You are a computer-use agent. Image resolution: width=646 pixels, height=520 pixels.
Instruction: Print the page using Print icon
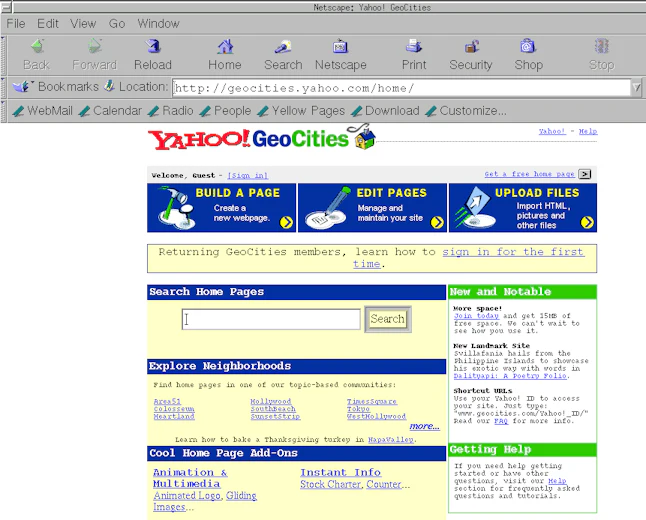pyautogui.click(x=414, y=47)
